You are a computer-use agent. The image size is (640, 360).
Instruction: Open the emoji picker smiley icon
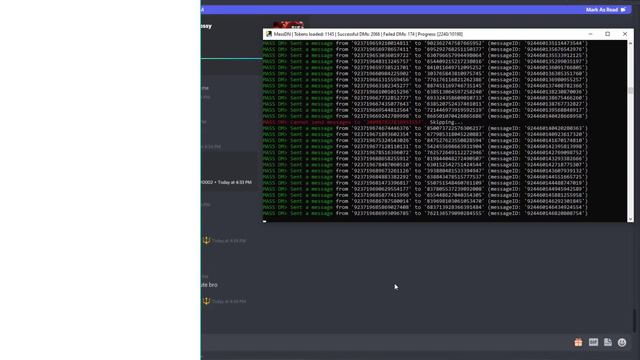coord(622,342)
